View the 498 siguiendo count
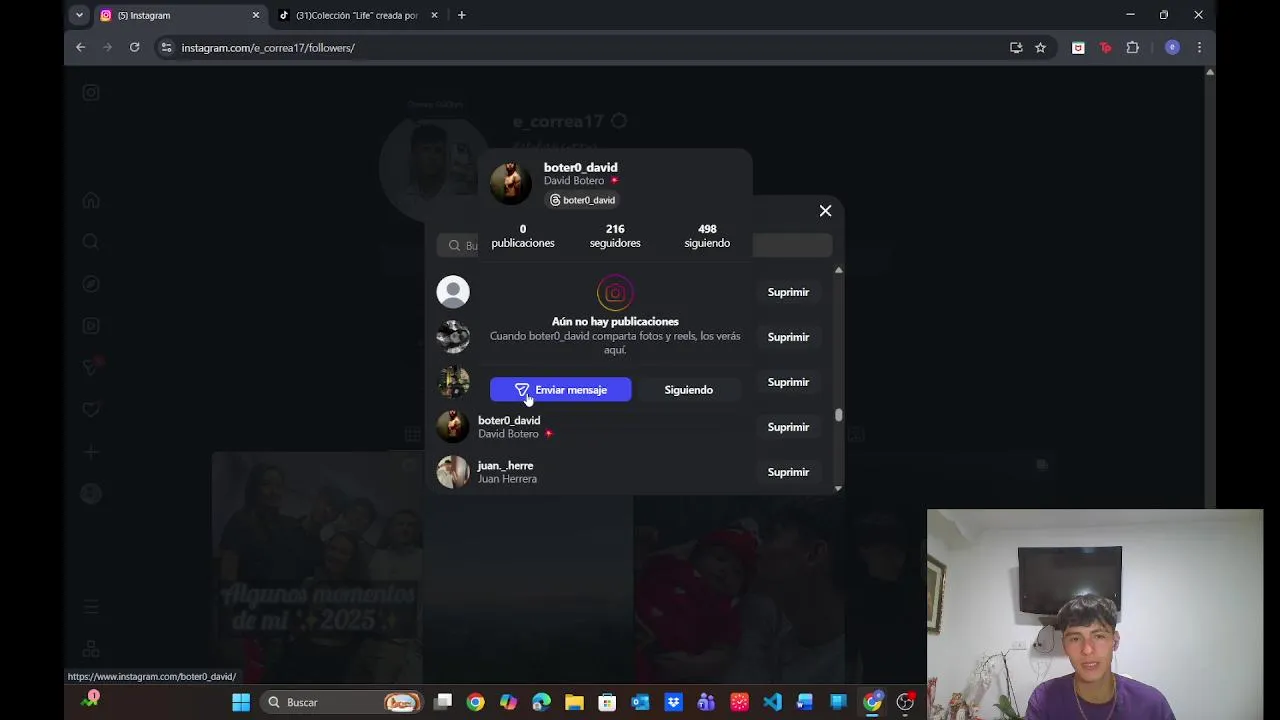 (707, 236)
